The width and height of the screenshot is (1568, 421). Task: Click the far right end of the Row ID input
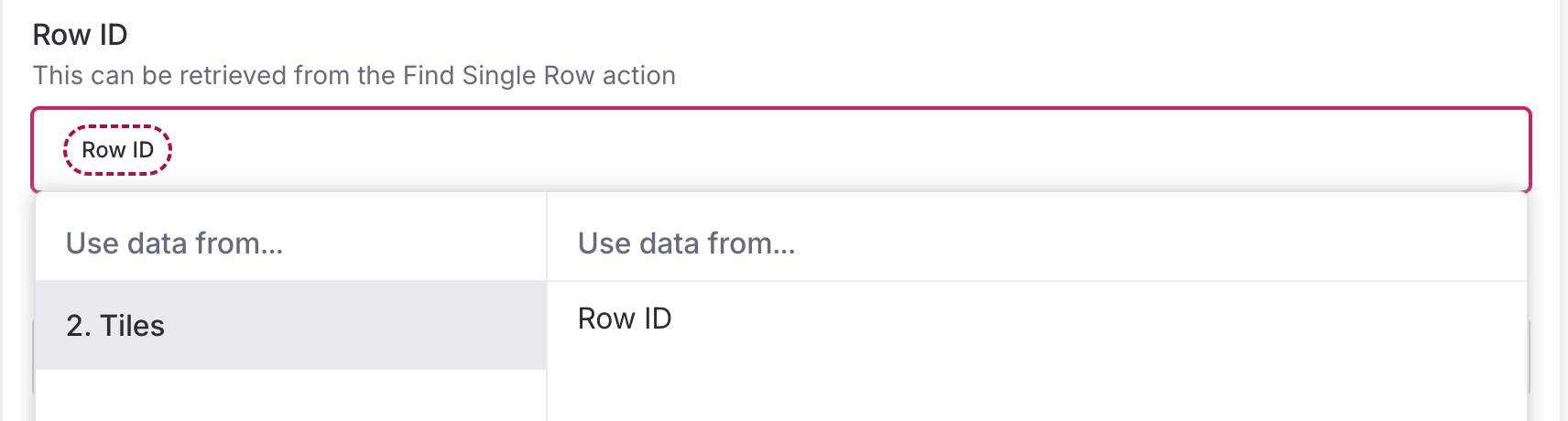(1502, 150)
